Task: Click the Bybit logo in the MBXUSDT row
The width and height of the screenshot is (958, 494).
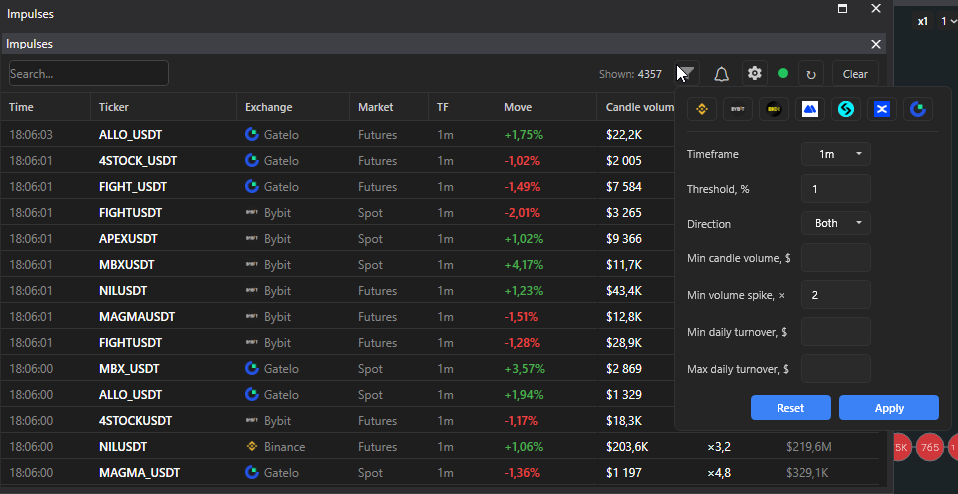Action: click(252, 264)
